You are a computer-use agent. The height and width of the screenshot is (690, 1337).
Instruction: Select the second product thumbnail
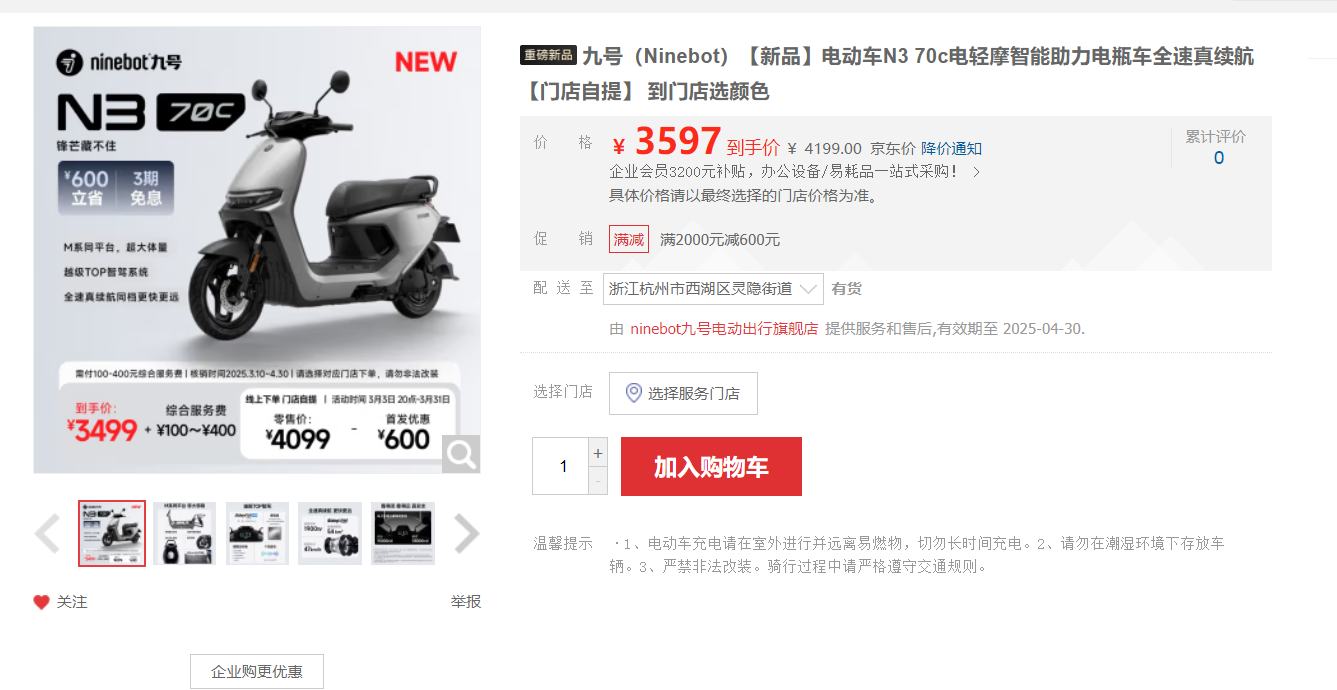184,533
